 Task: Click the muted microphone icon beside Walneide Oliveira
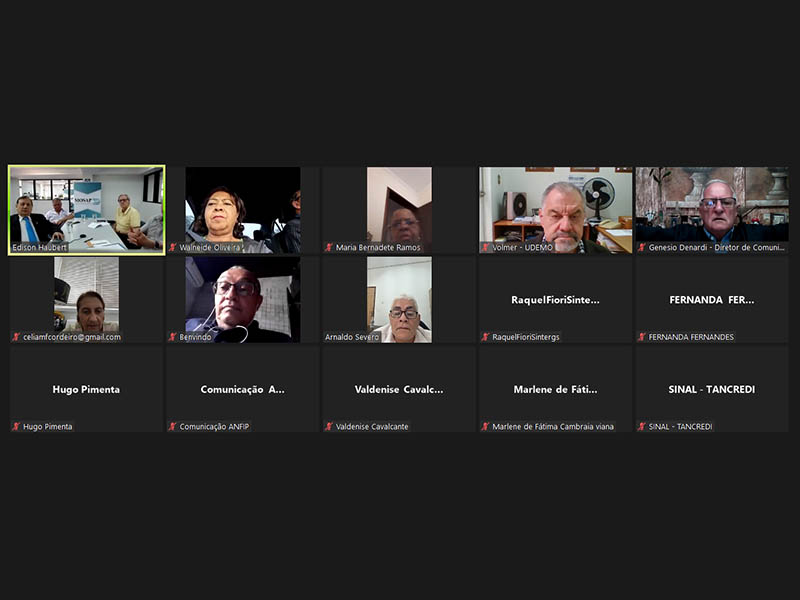click(x=173, y=247)
